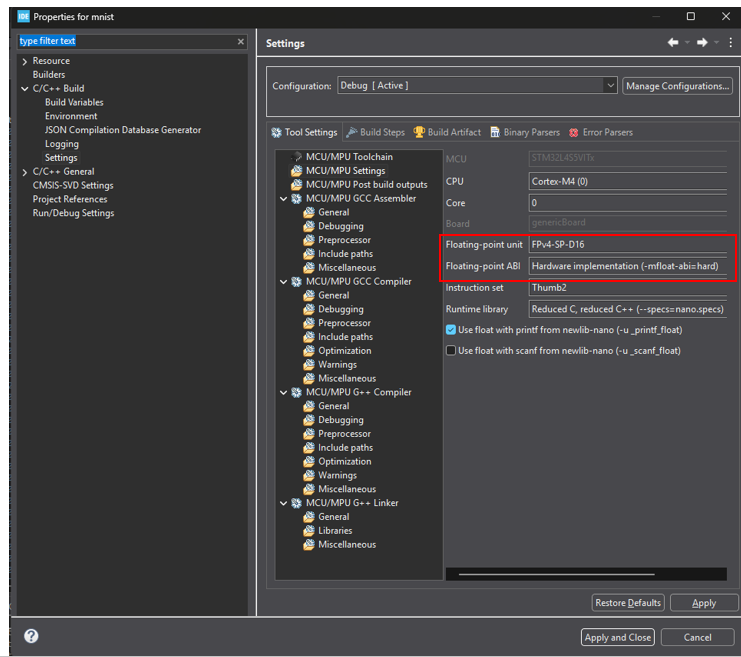Click icon beside Preprocessor under GCC Compiler
This screenshot has width=741, height=657.
click(309, 323)
